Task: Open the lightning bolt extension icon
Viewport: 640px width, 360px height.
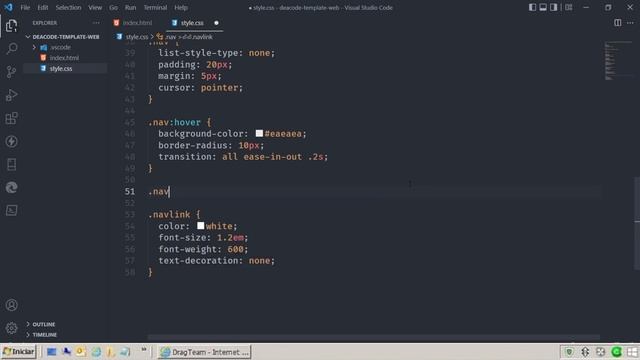Action: click(11, 141)
